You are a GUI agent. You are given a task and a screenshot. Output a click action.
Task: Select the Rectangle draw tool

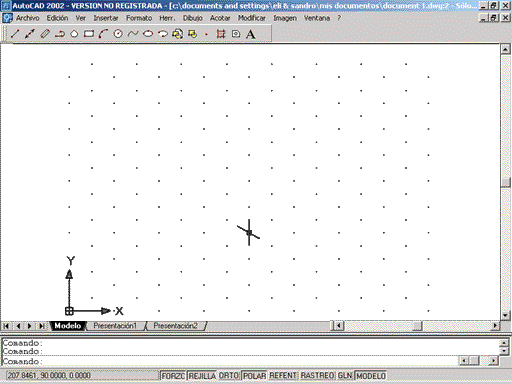point(89,34)
